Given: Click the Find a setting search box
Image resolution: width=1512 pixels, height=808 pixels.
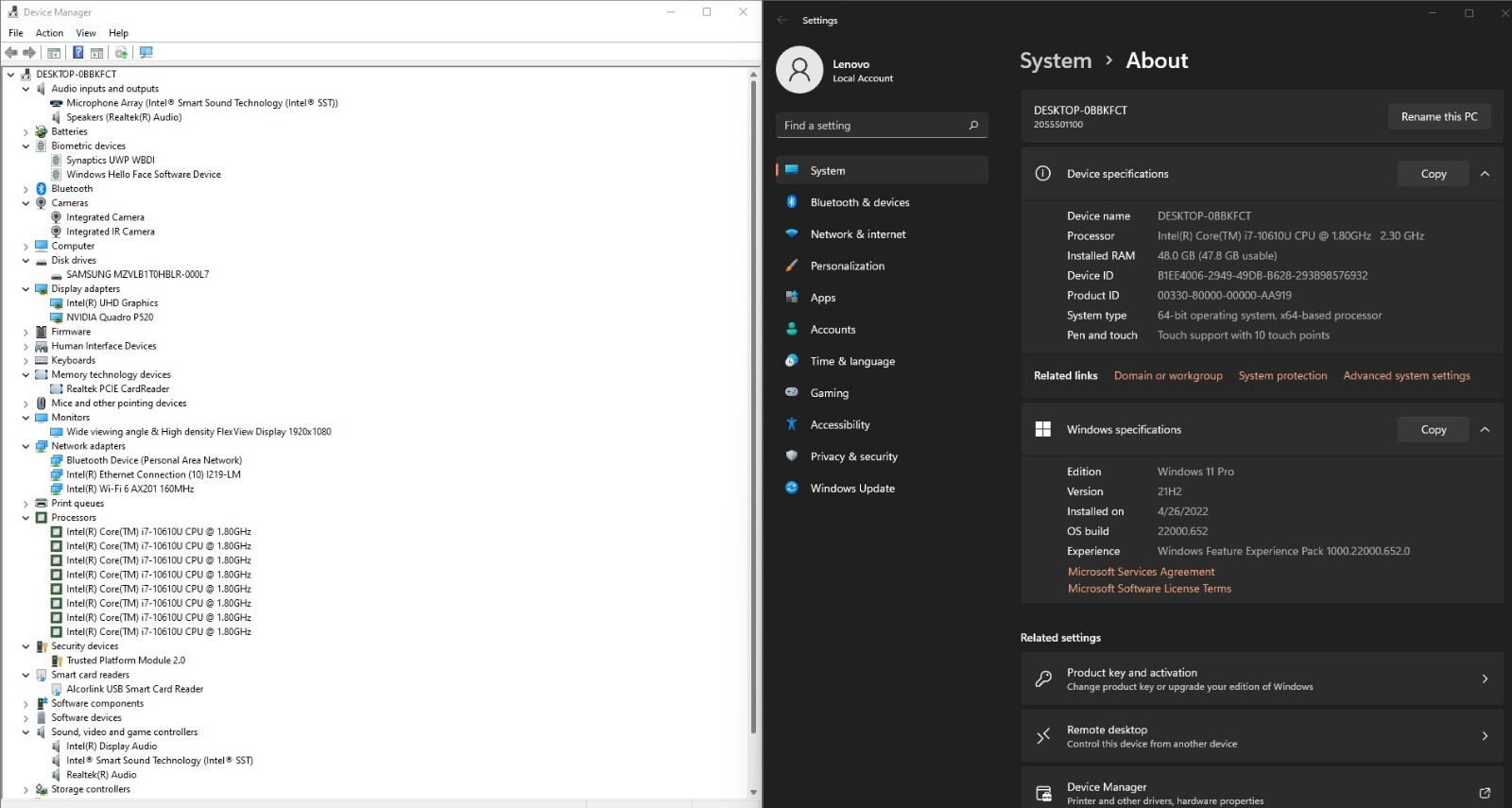Looking at the screenshot, I should pyautogui.click(x=882, y=126).
